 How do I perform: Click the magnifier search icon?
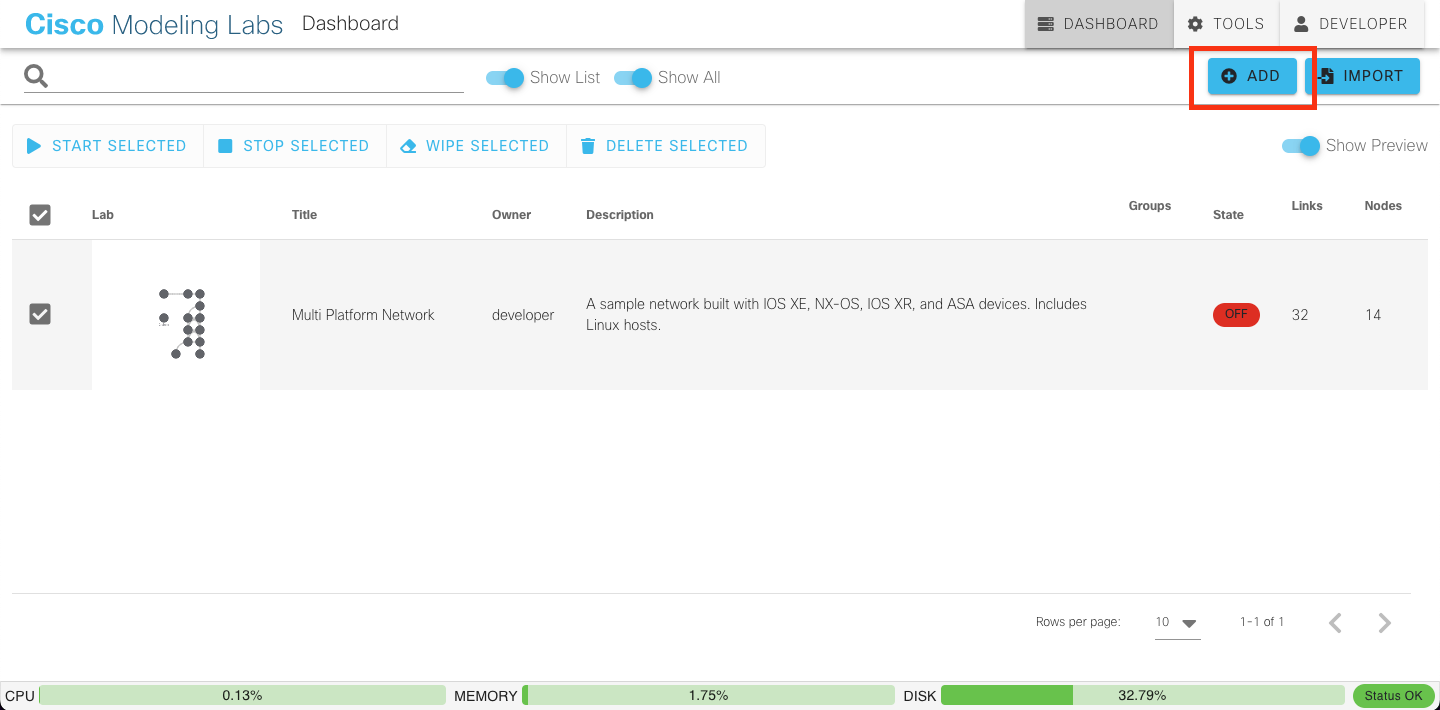[36, 77]
